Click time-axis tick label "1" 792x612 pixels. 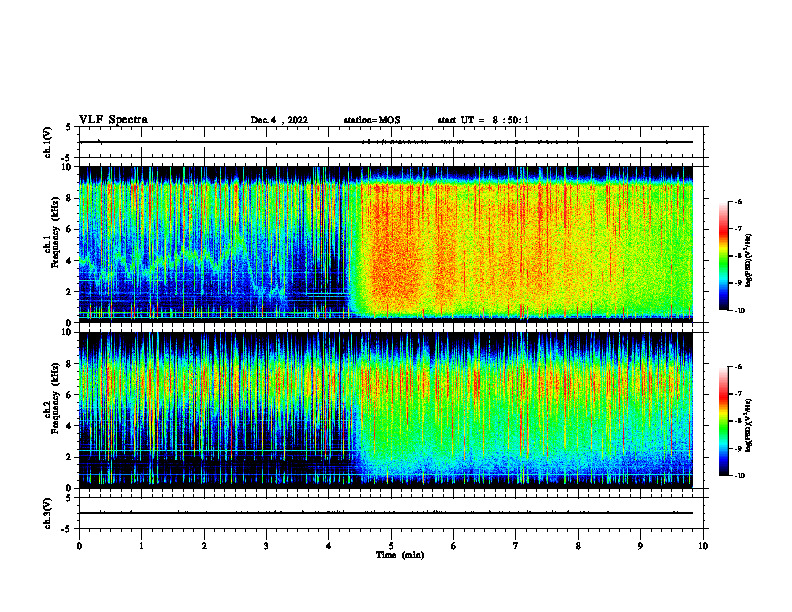coord(141,546)
